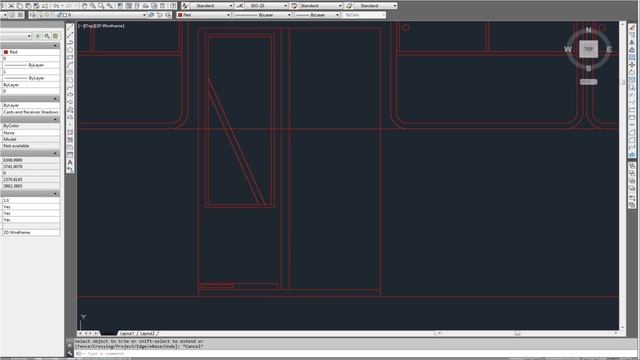Open the Table tool in Draw toolbar
This screenshot has width=640, height=360.
tap(70, 155)
